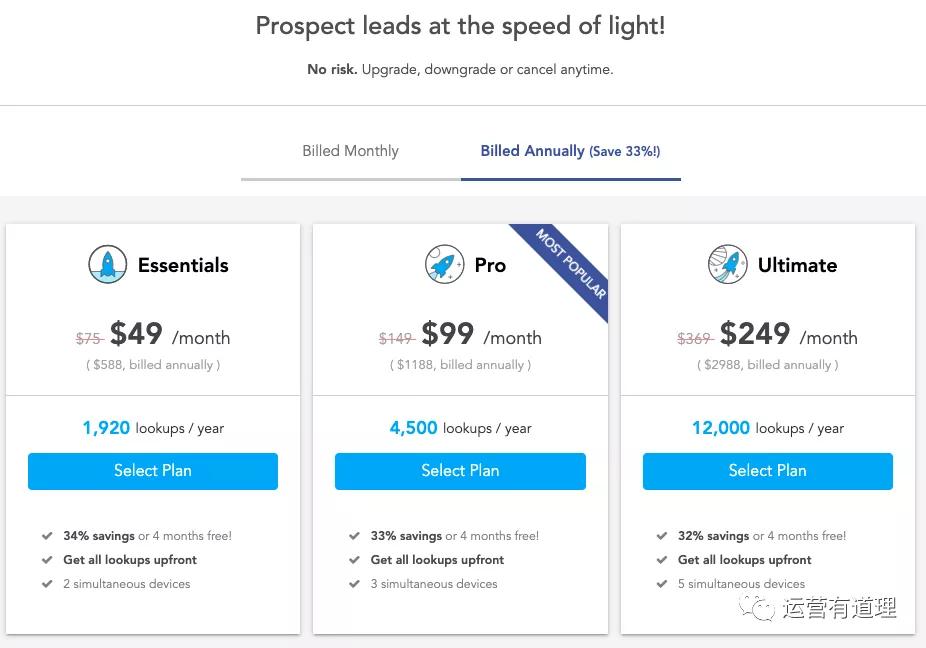Select Plan for the Pro tier
This screenshot has width=926, height=648.
pyautogui.click(x=460, y=470)
